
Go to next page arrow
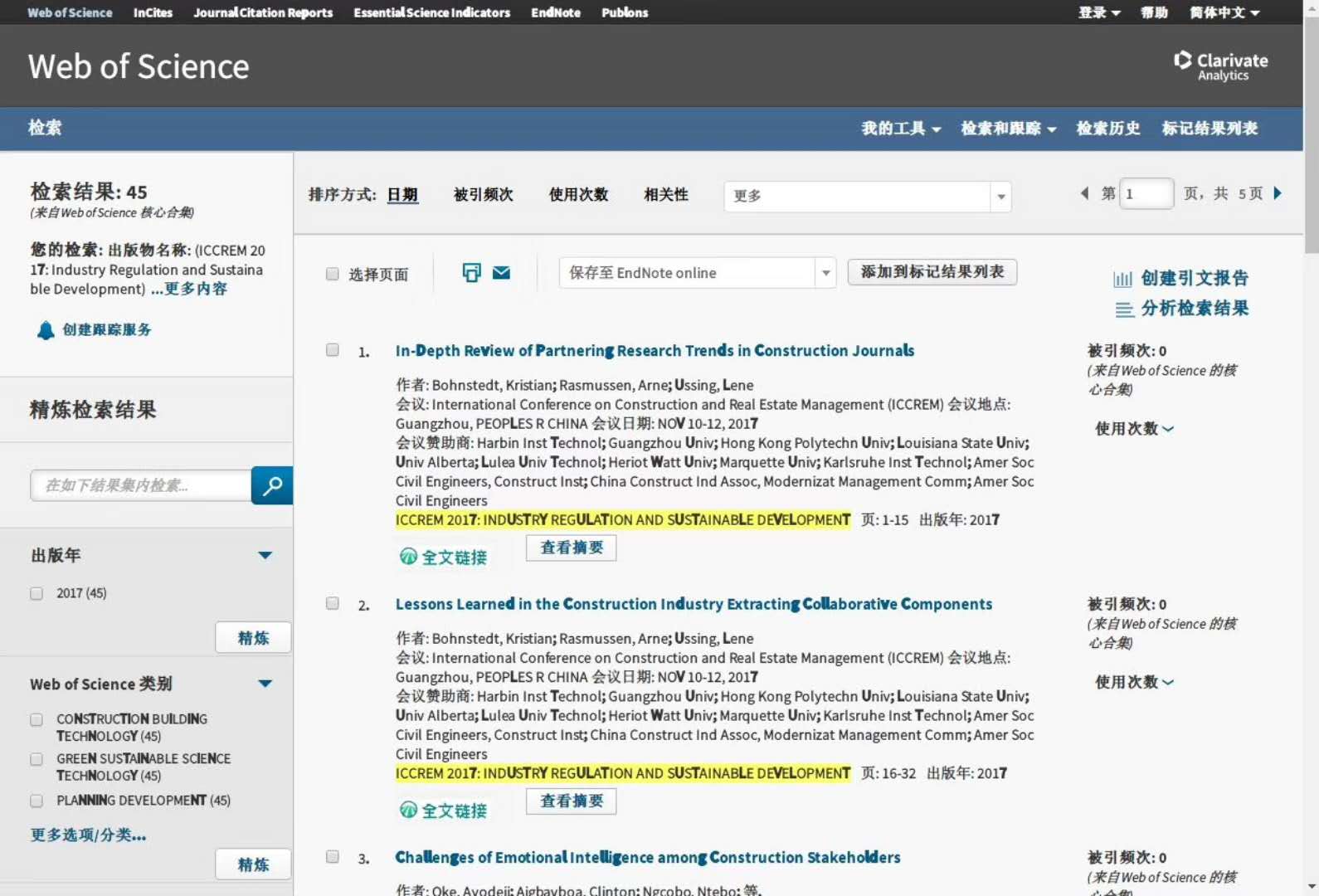[1278, 193]
